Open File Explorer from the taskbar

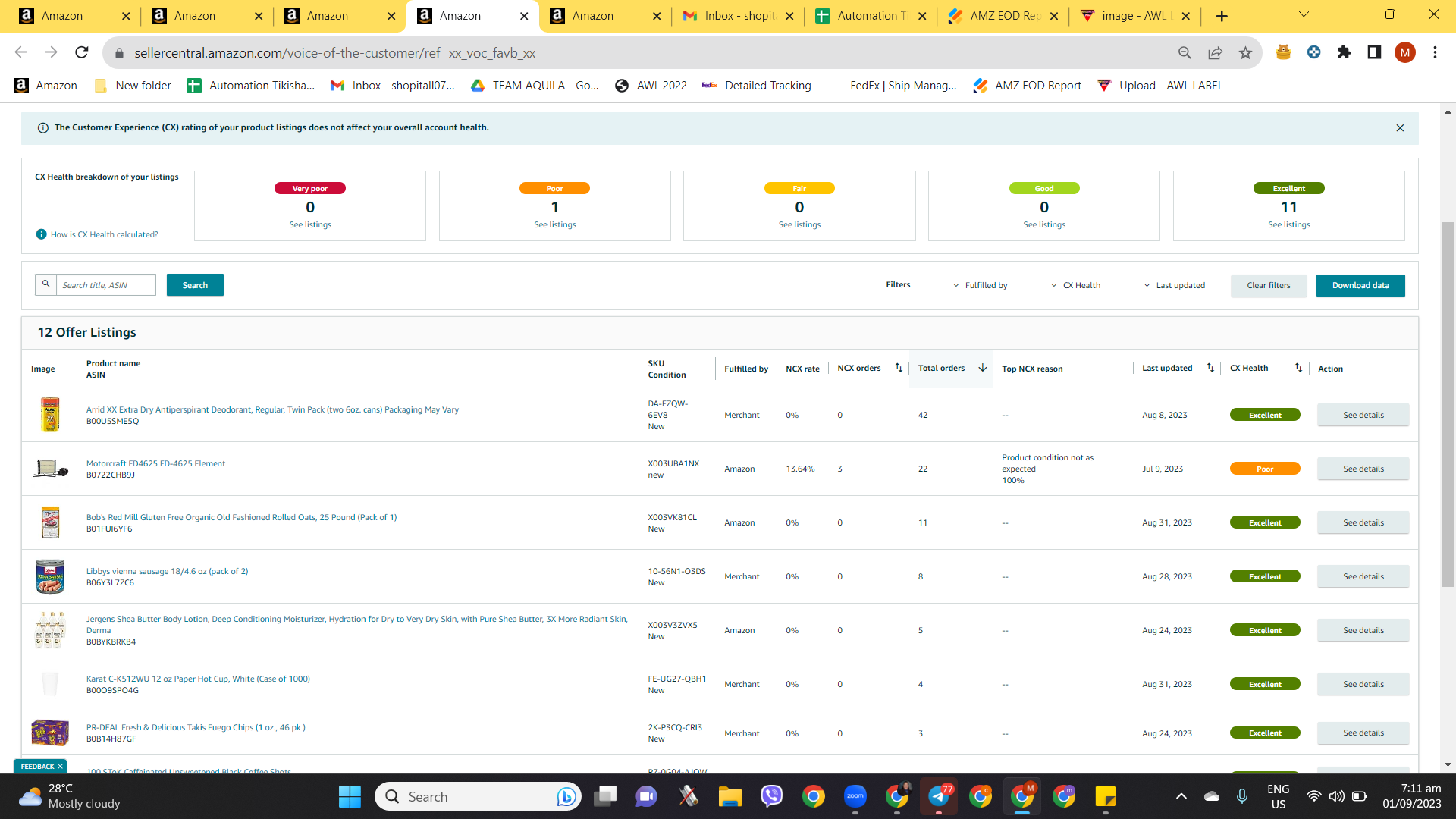tap(730, 797)
